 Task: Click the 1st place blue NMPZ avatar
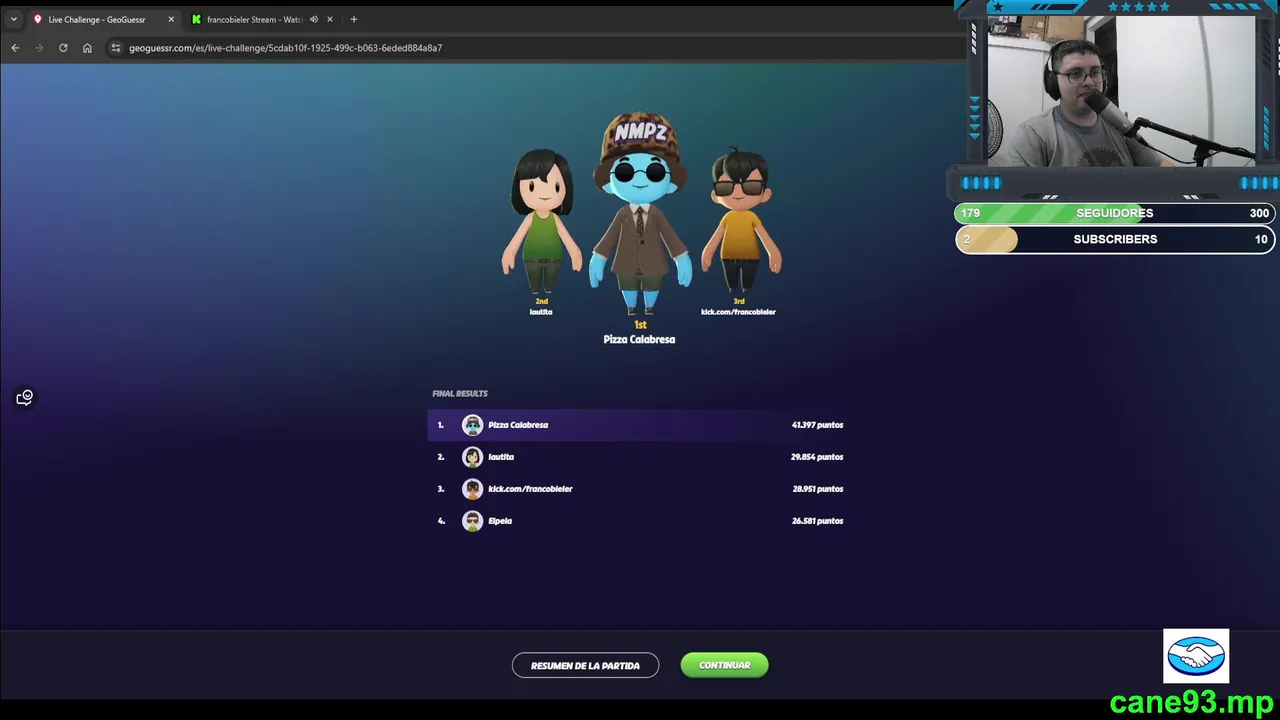pyautogui.click(x=640, y=212)
